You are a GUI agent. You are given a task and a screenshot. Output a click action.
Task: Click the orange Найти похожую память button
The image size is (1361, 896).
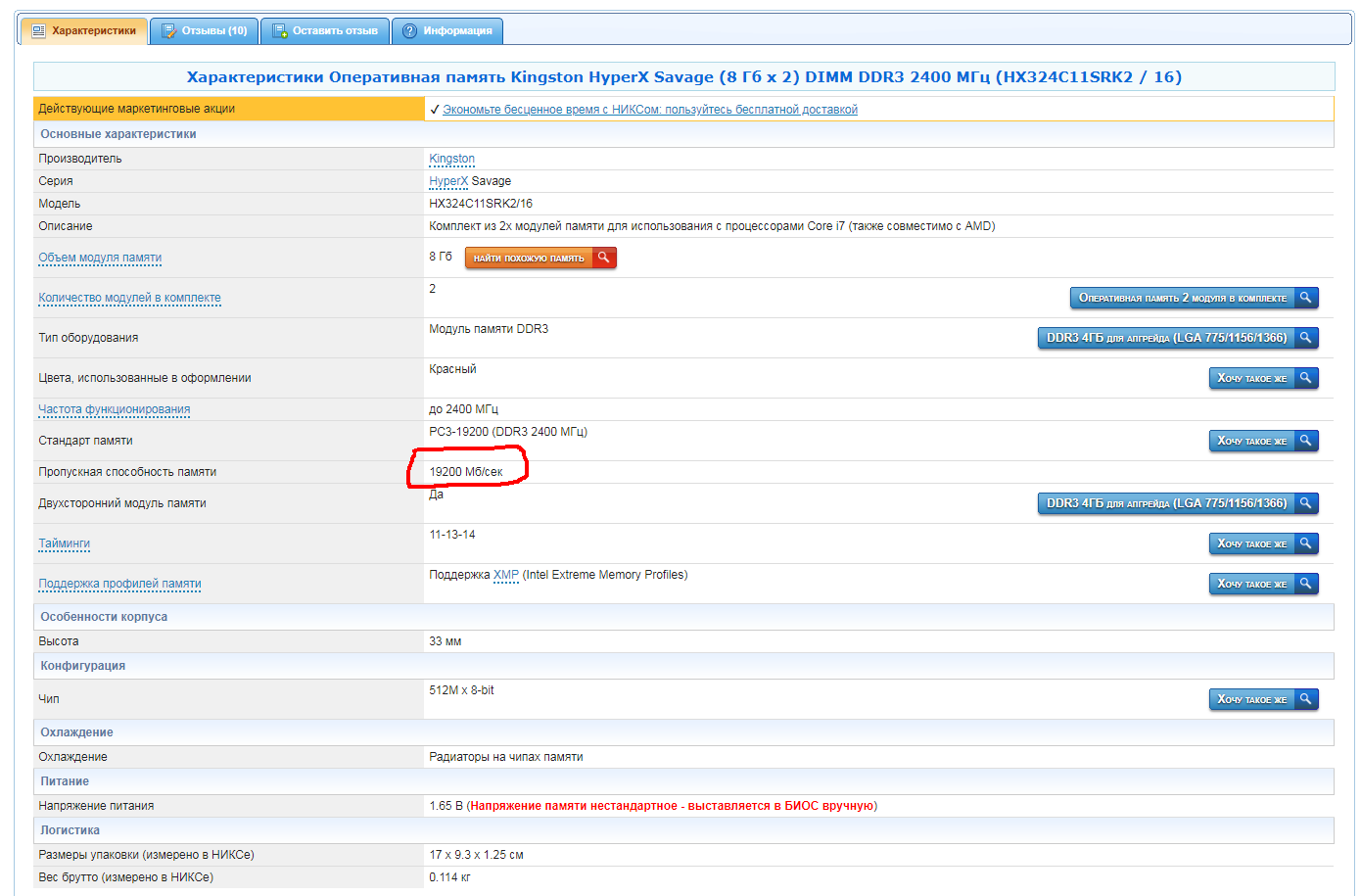point(540,258)
